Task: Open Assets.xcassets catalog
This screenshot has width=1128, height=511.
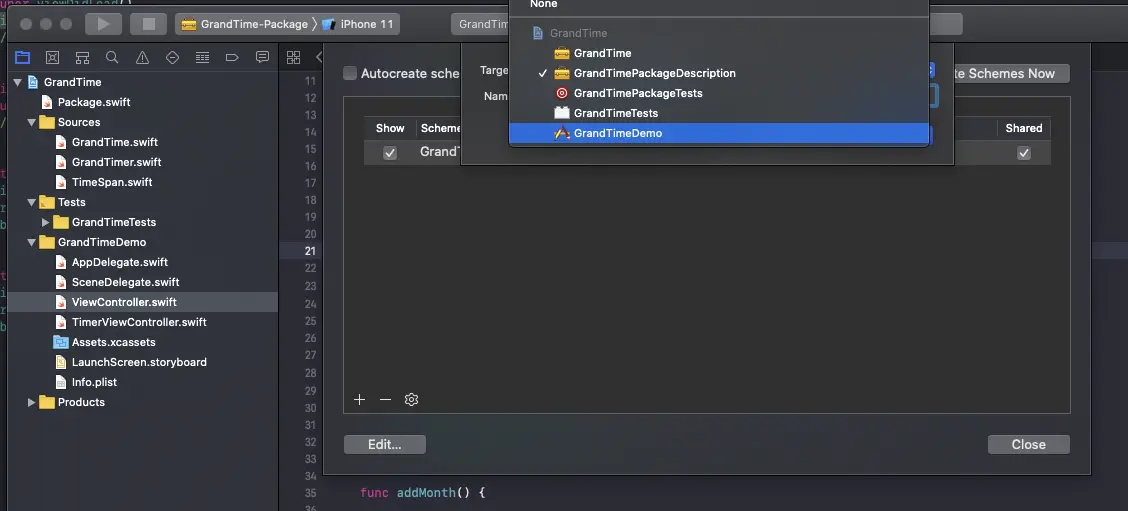Action: tap(113, 343)
